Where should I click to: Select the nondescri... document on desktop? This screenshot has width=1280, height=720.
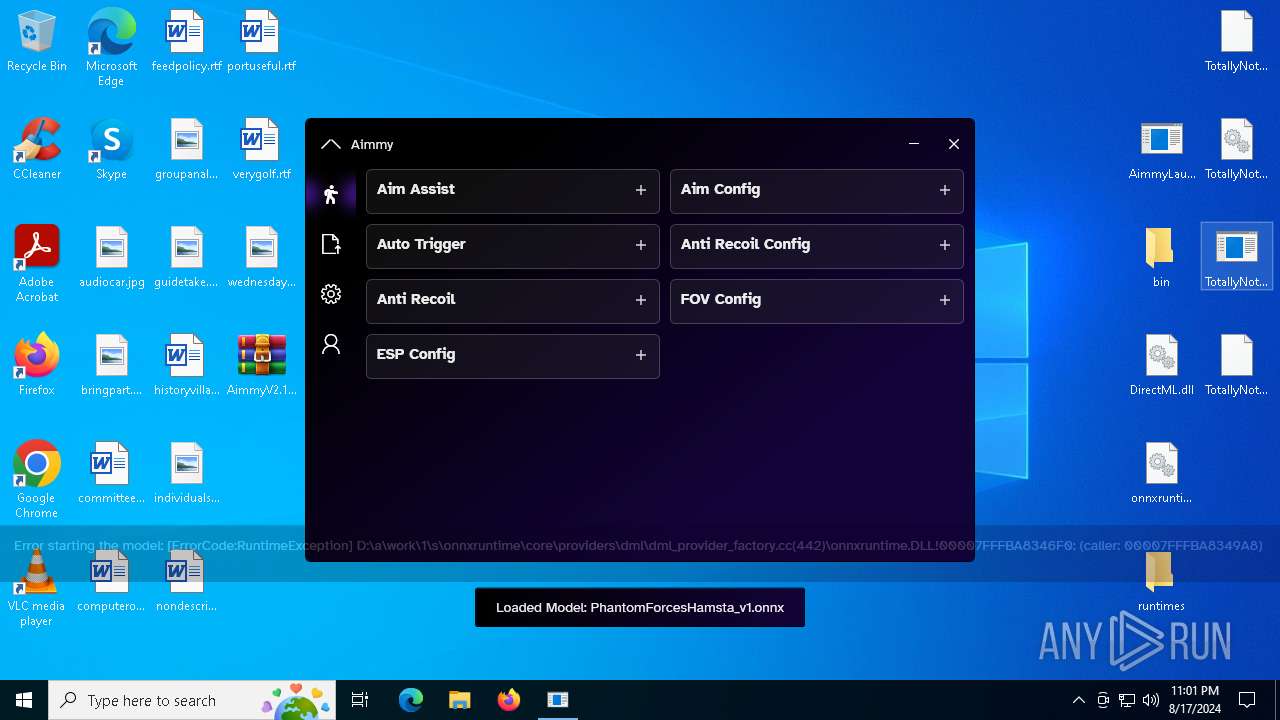coord(186,582)
